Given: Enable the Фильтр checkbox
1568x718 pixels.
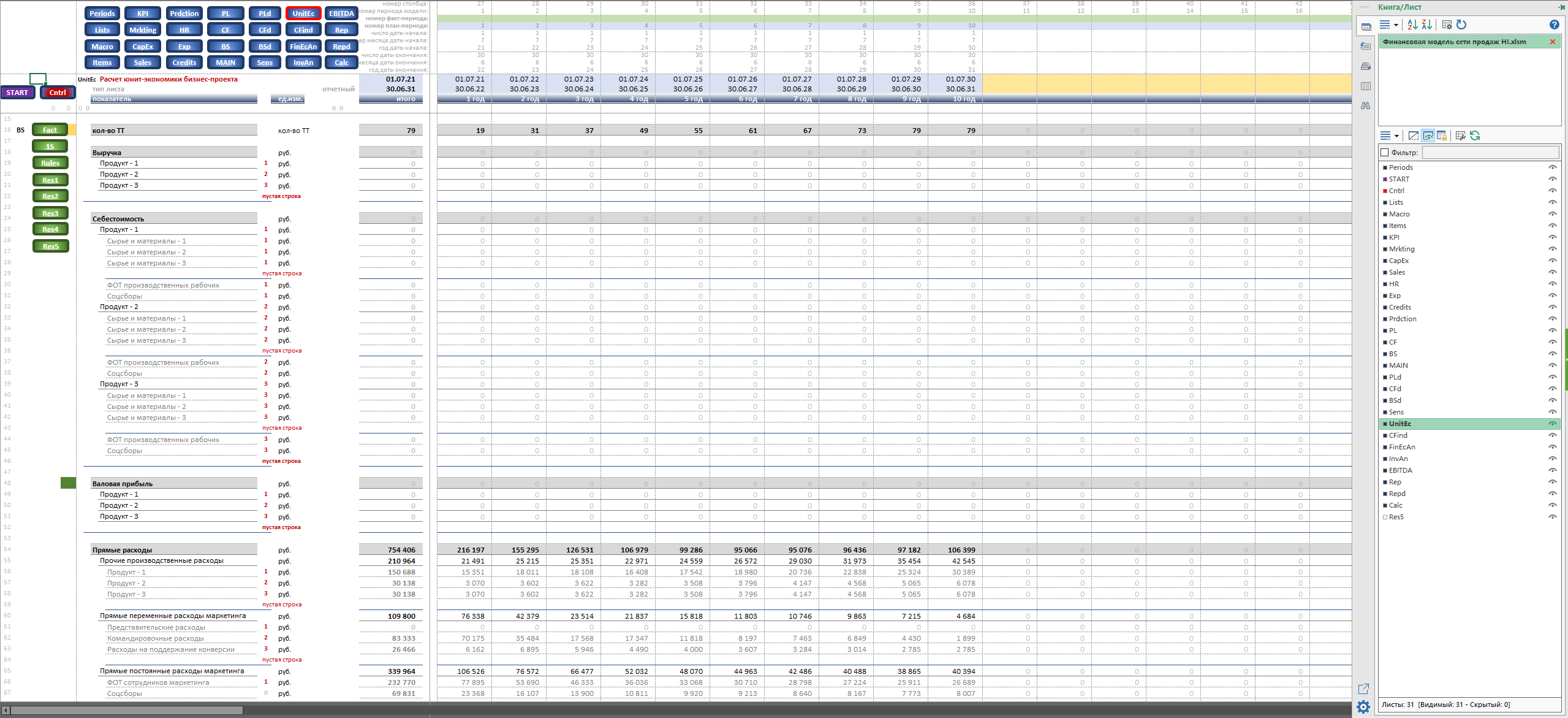Looking at the screenshot, I should 1384,153.
